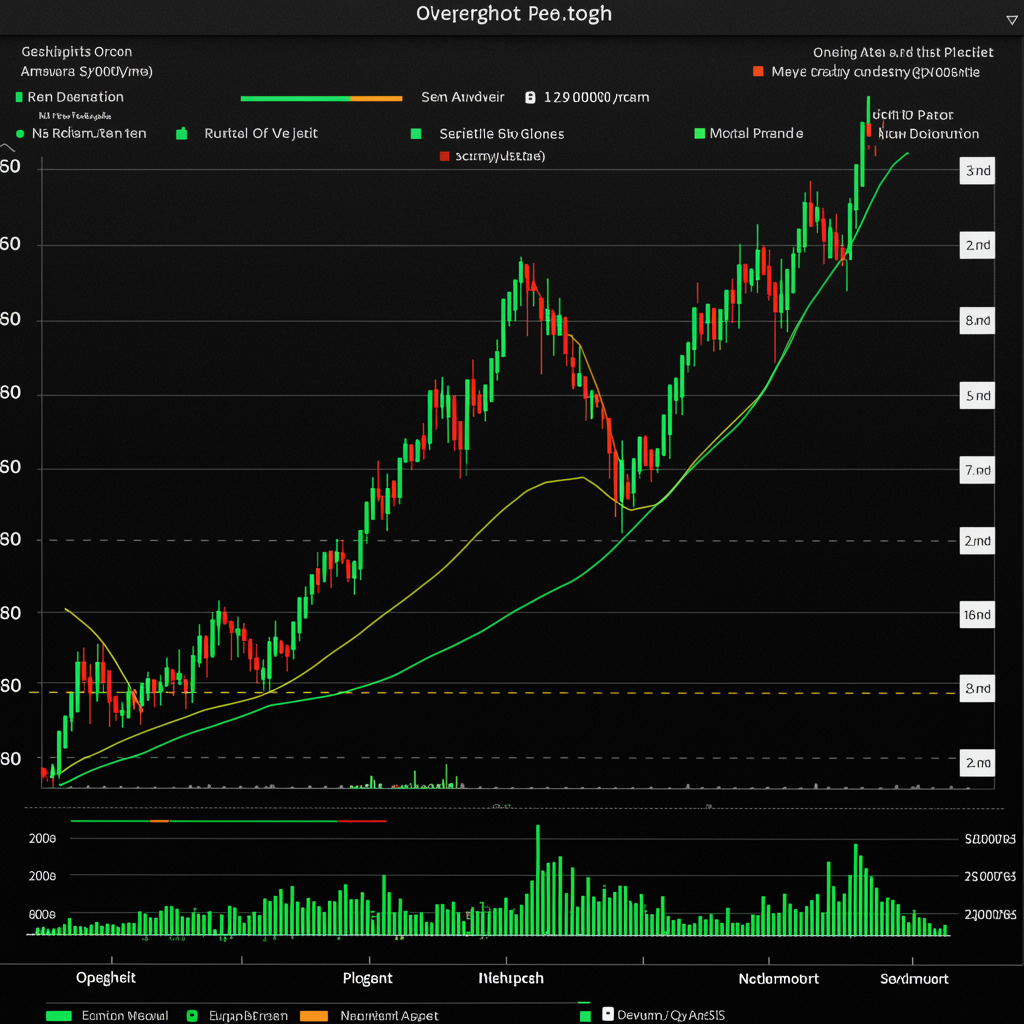Click the '2.md' price tag on the dashed line
1024x1024 pixels.
(977, 541)
